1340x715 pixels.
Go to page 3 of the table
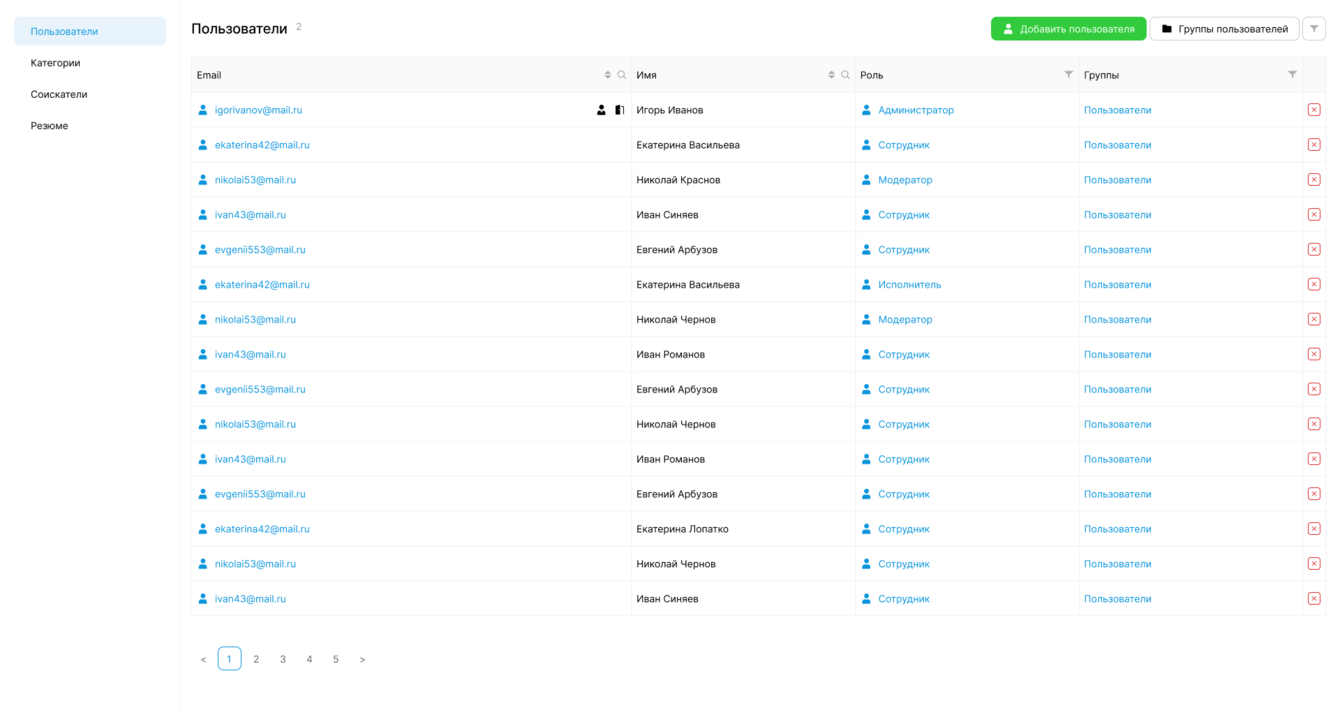tap(283, 659)
